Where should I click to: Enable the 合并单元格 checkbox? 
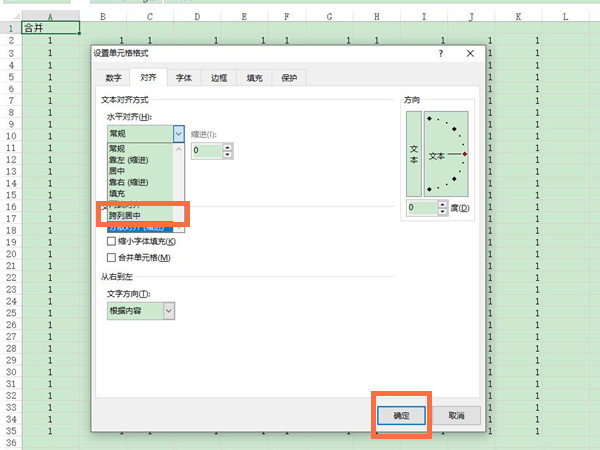click(x=111, y=258)
